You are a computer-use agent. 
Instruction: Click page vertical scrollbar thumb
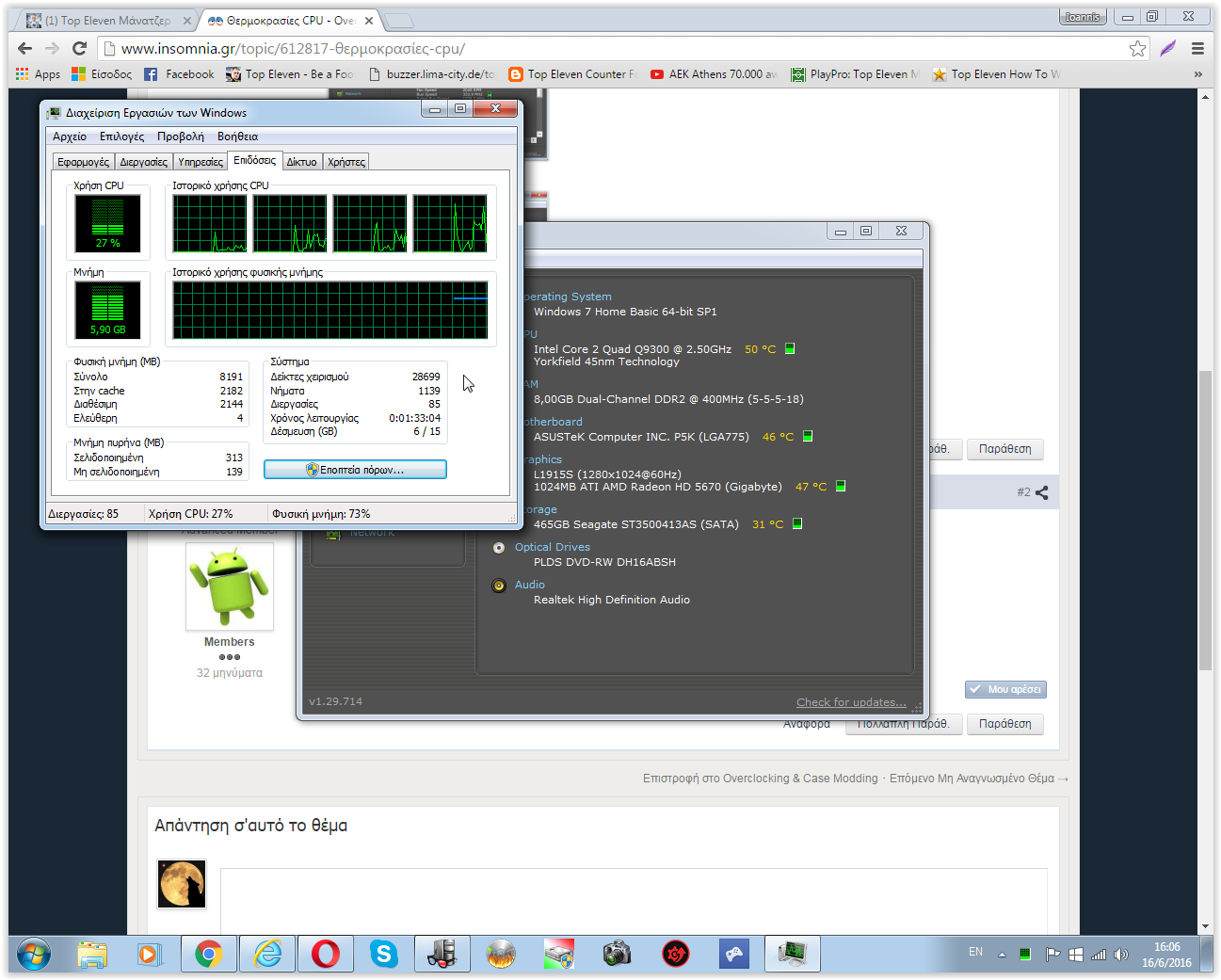coord(1205,520)
